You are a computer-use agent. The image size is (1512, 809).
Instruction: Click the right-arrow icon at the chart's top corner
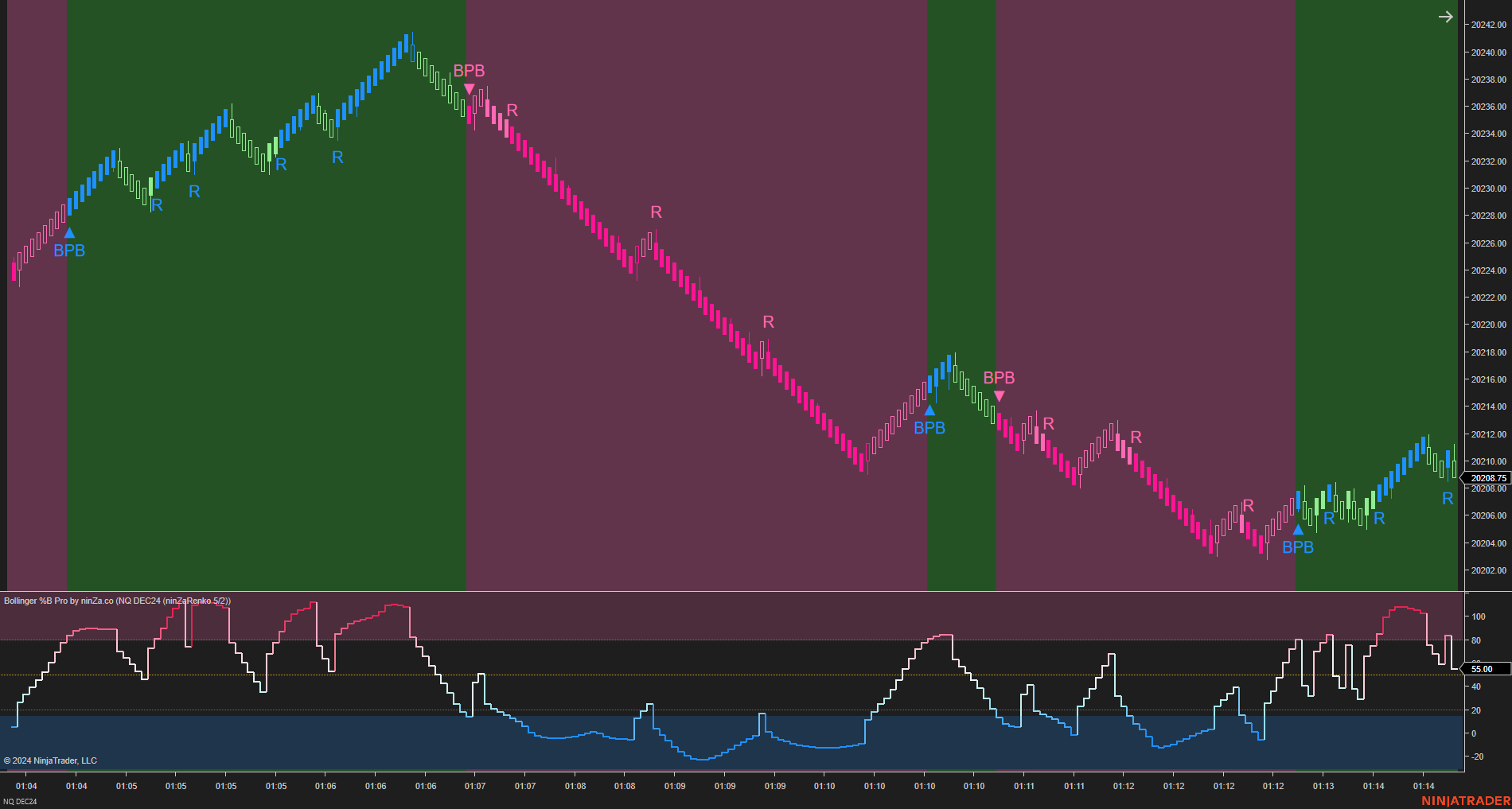pyautogui.click(x=1446, y=17)
